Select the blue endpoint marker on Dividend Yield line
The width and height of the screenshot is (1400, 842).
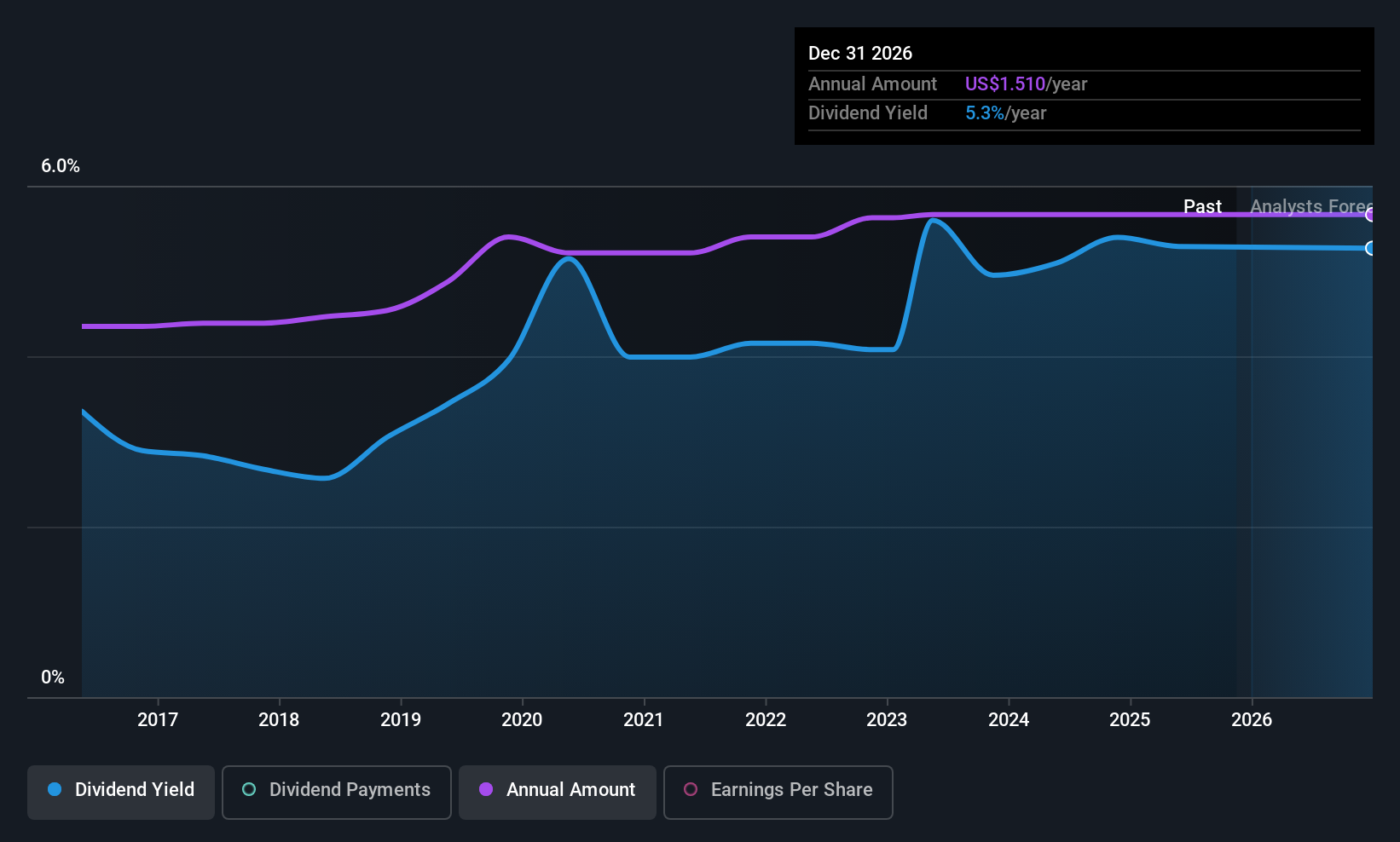[x=1369, y=248]
